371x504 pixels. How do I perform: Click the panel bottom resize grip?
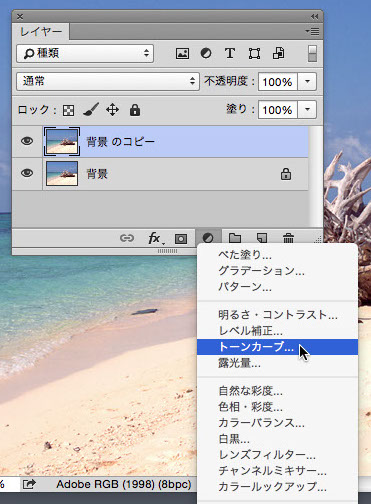[167, 251]
